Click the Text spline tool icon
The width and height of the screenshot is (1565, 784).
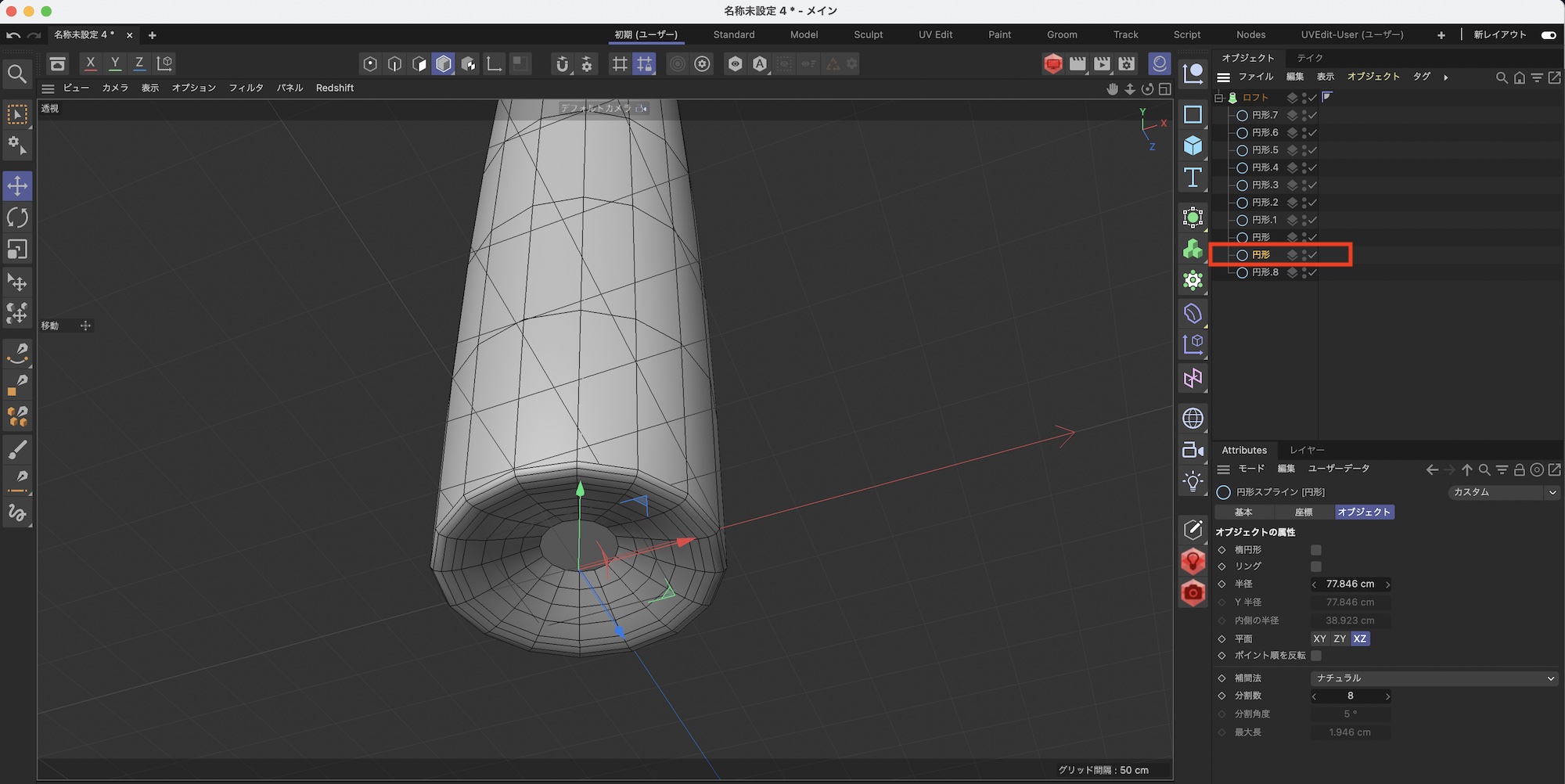[1193, 178]
